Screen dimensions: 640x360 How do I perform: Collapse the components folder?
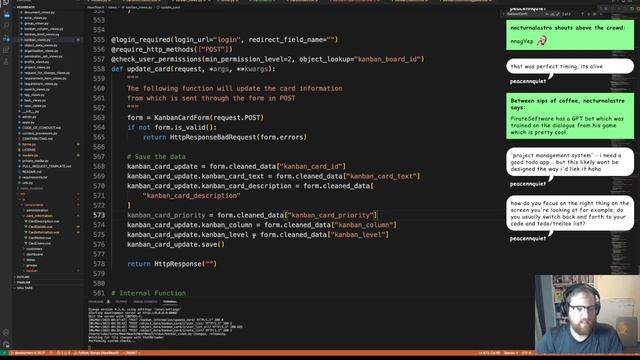click(x=33, y=205)
